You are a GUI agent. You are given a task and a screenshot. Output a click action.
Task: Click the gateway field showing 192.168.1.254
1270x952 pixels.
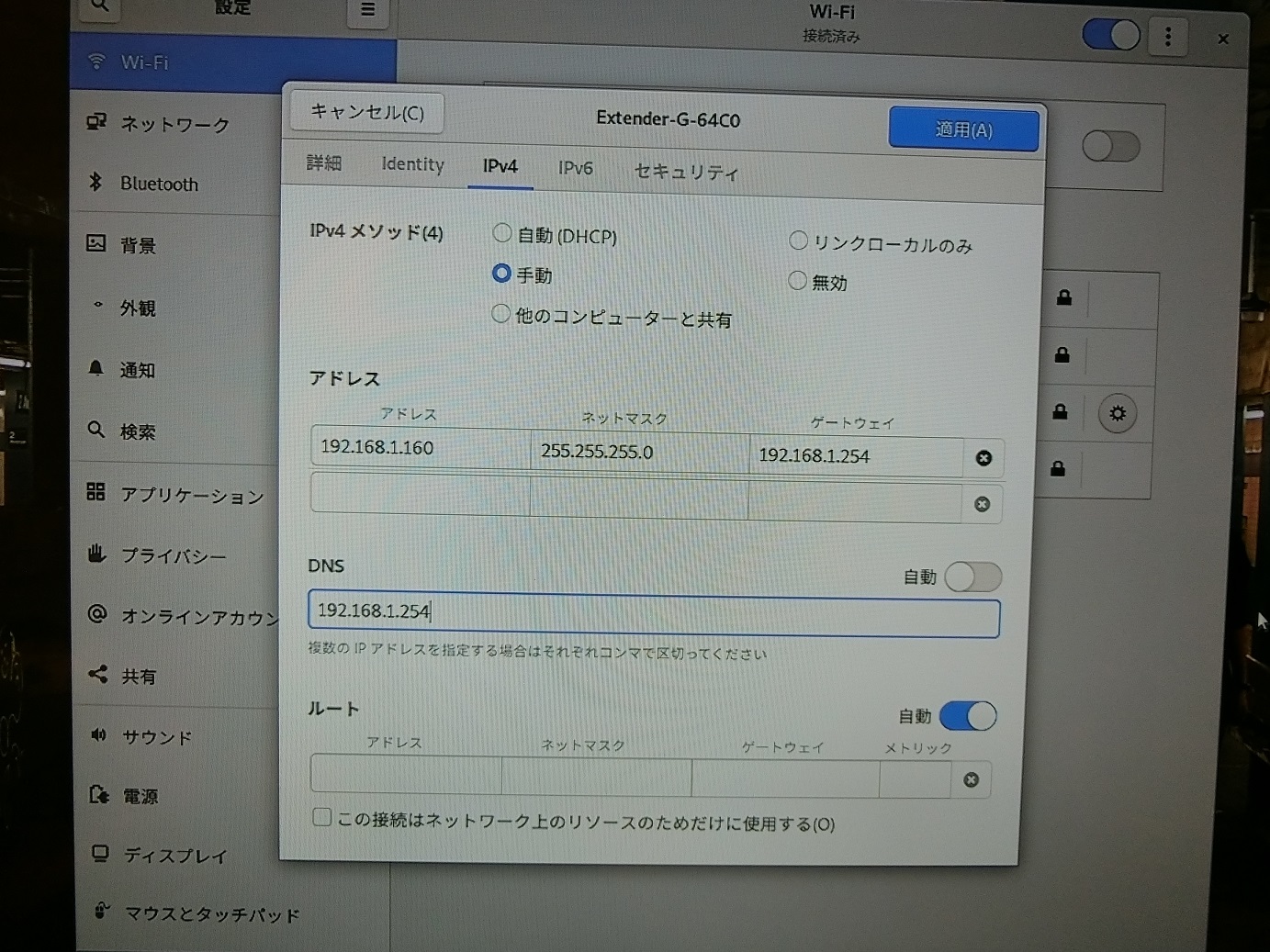click(856, 455)
